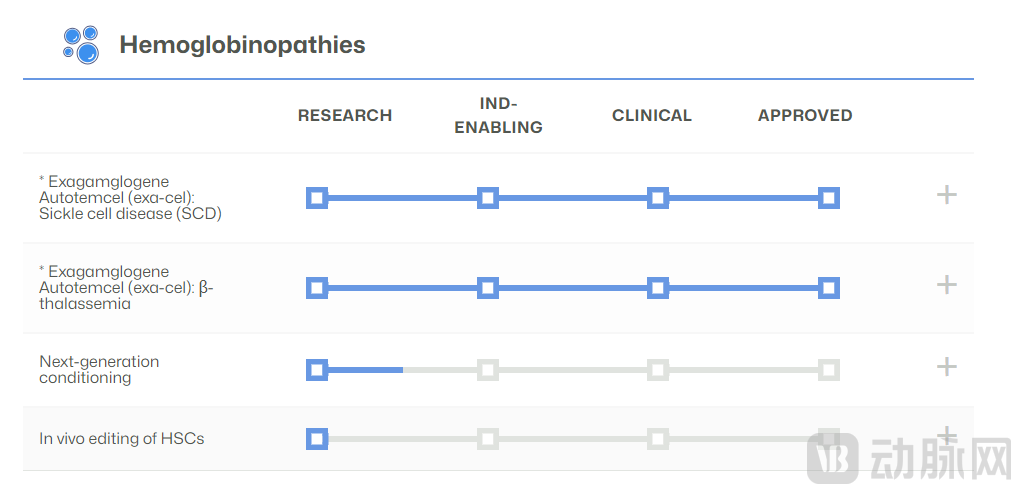This screenshot has height=494, width=1021.
Task: Expand In vivo editing of HSCs row
Action: point(946,436)
